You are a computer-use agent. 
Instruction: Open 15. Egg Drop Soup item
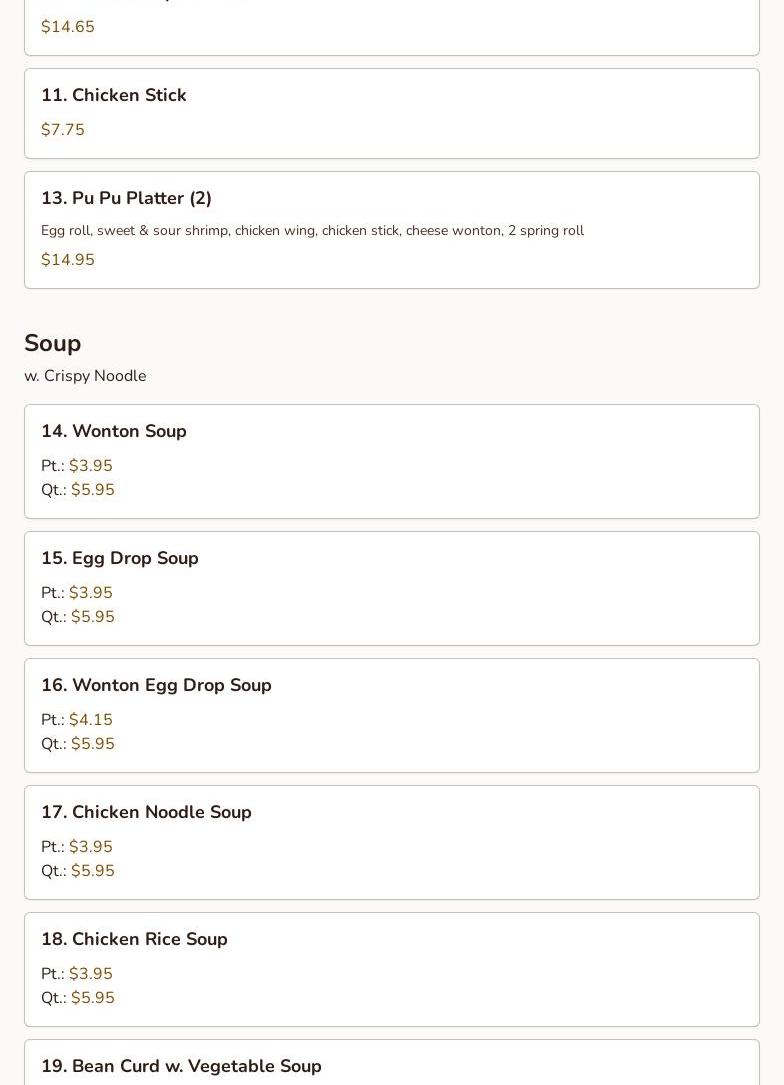click(120, 559)
